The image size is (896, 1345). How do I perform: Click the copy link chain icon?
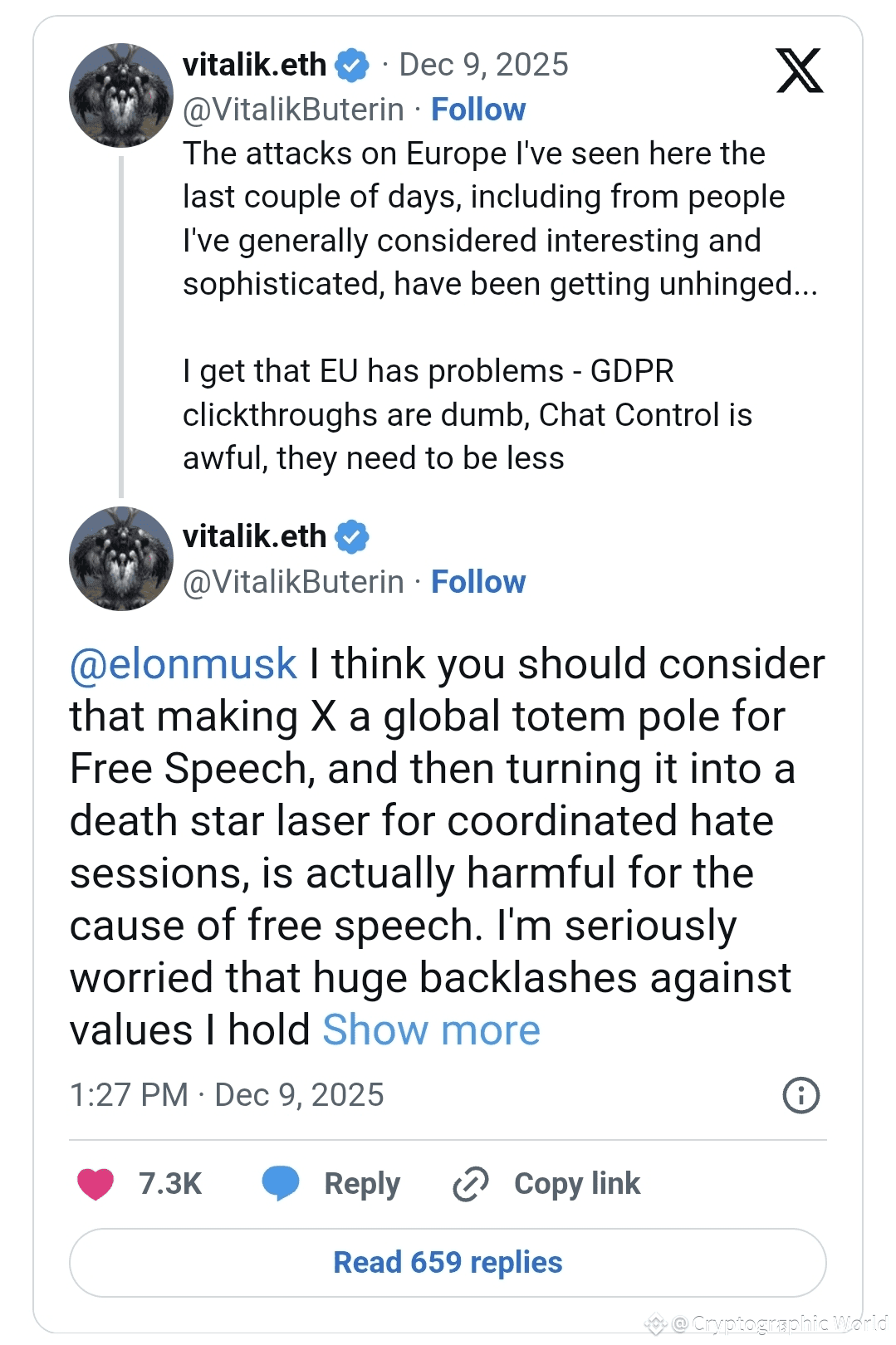click(x=470, y=1183)
